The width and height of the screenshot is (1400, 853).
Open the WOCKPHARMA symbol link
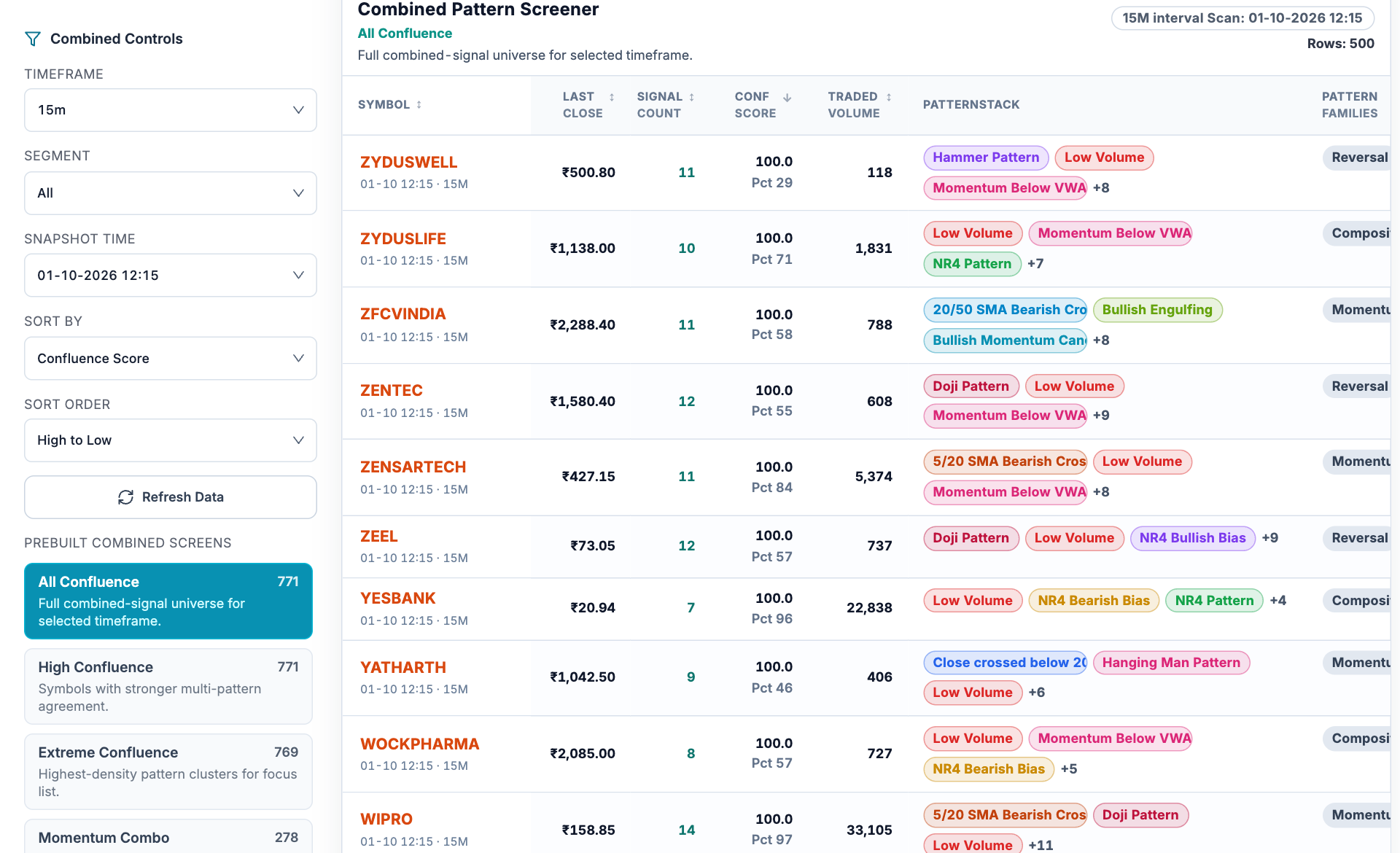pos(420,744)
